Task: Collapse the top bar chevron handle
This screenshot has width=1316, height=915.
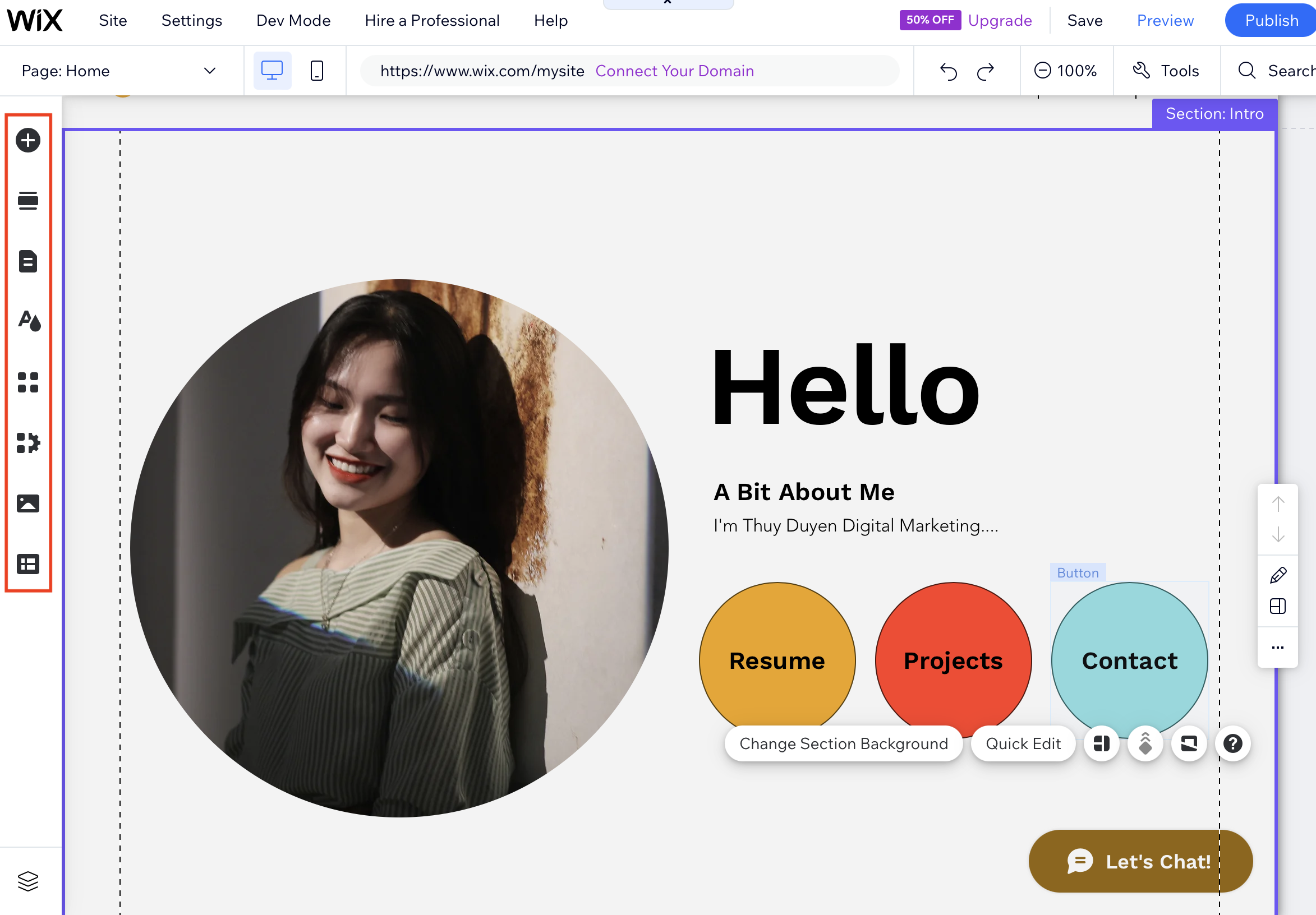Action: point(668,3)
